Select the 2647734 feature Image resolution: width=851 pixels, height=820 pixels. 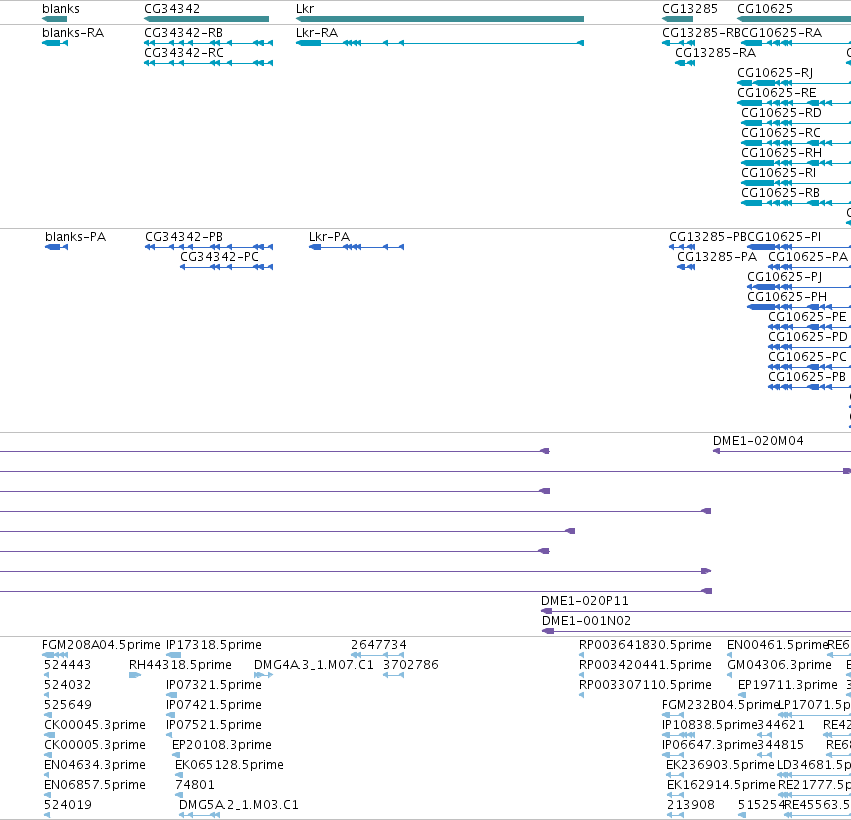(x=378, y=655)
